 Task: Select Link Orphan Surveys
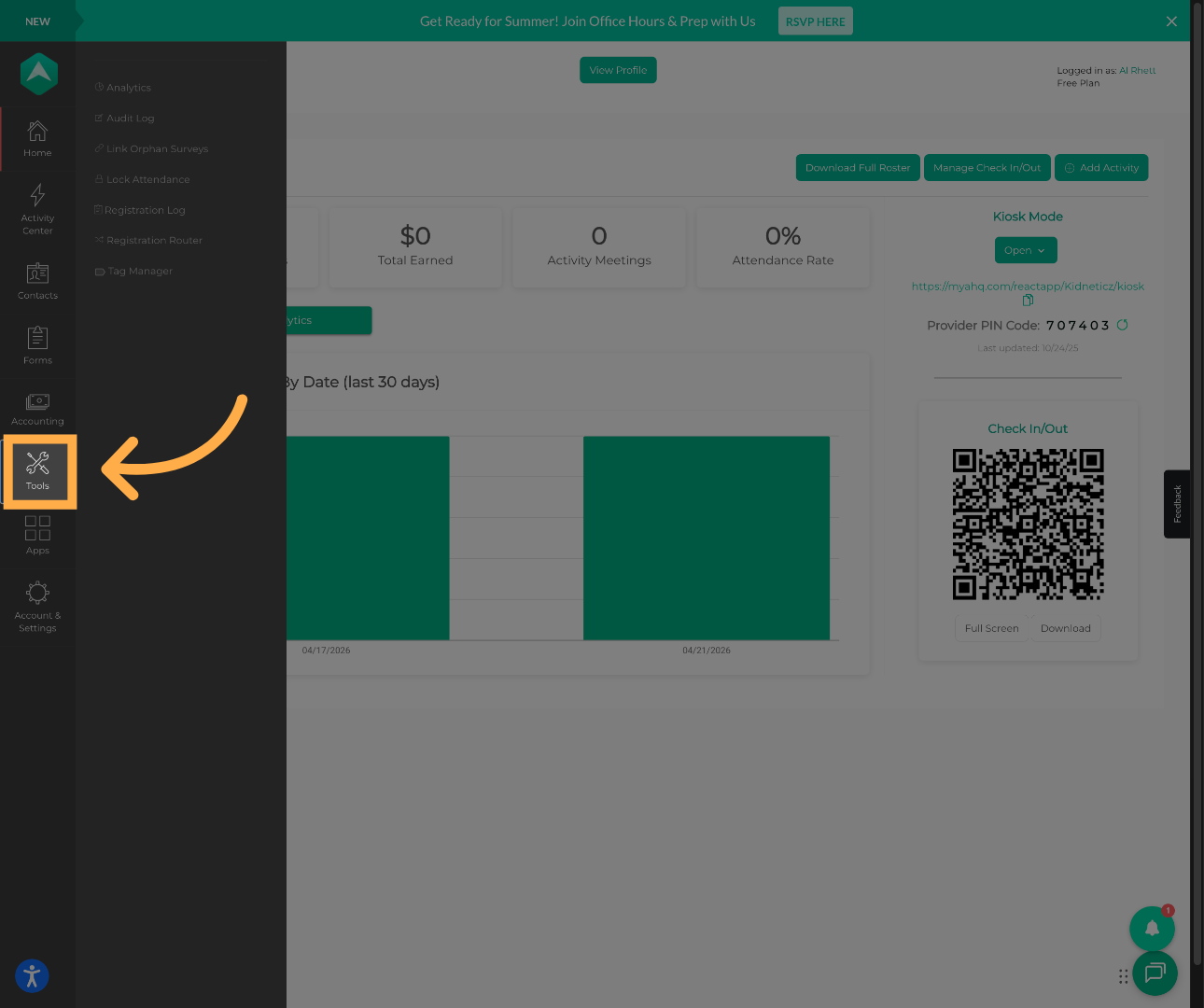[x=151, y=149]
